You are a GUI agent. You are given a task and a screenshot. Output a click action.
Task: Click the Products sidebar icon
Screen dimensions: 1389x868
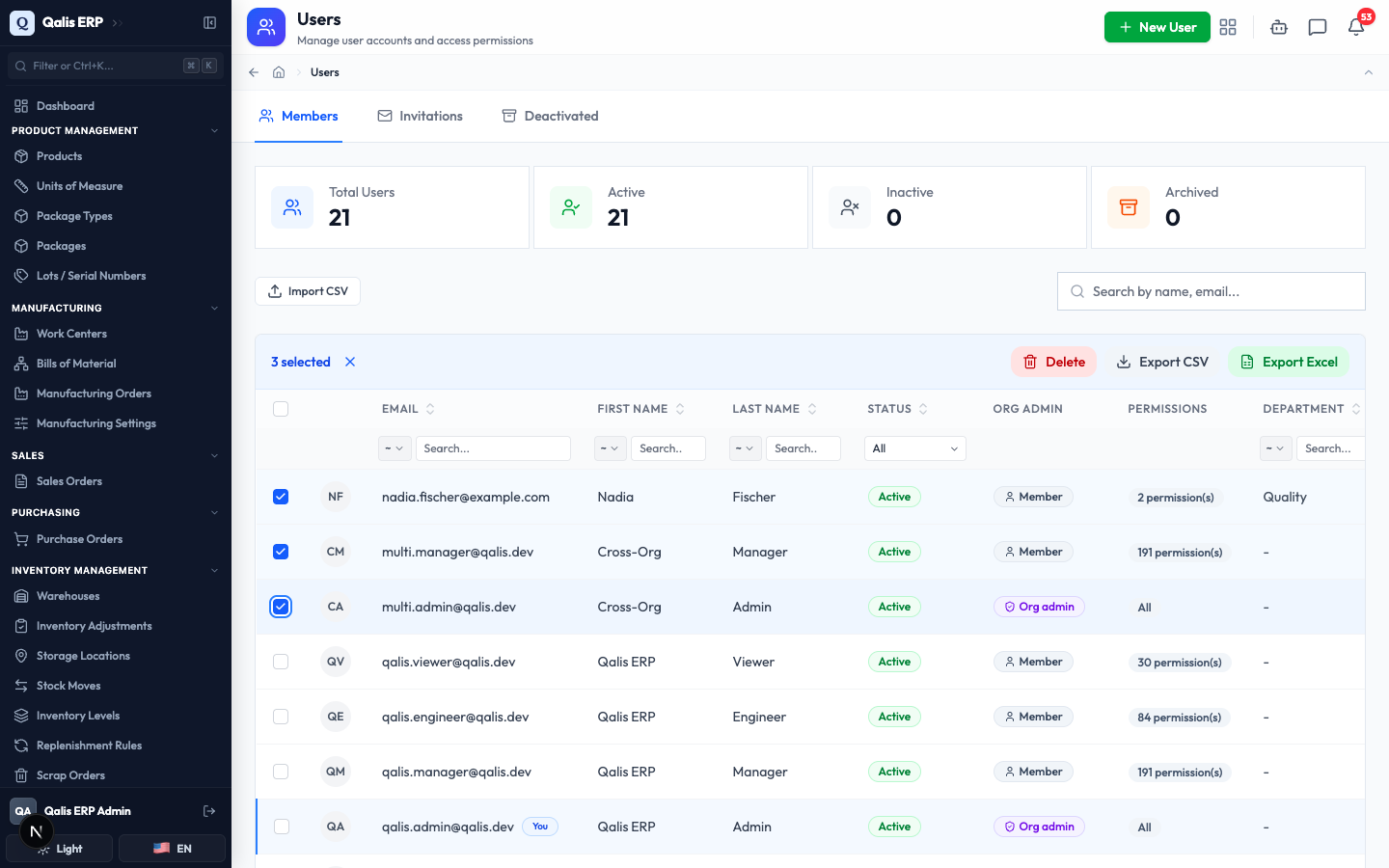[21, 156]
